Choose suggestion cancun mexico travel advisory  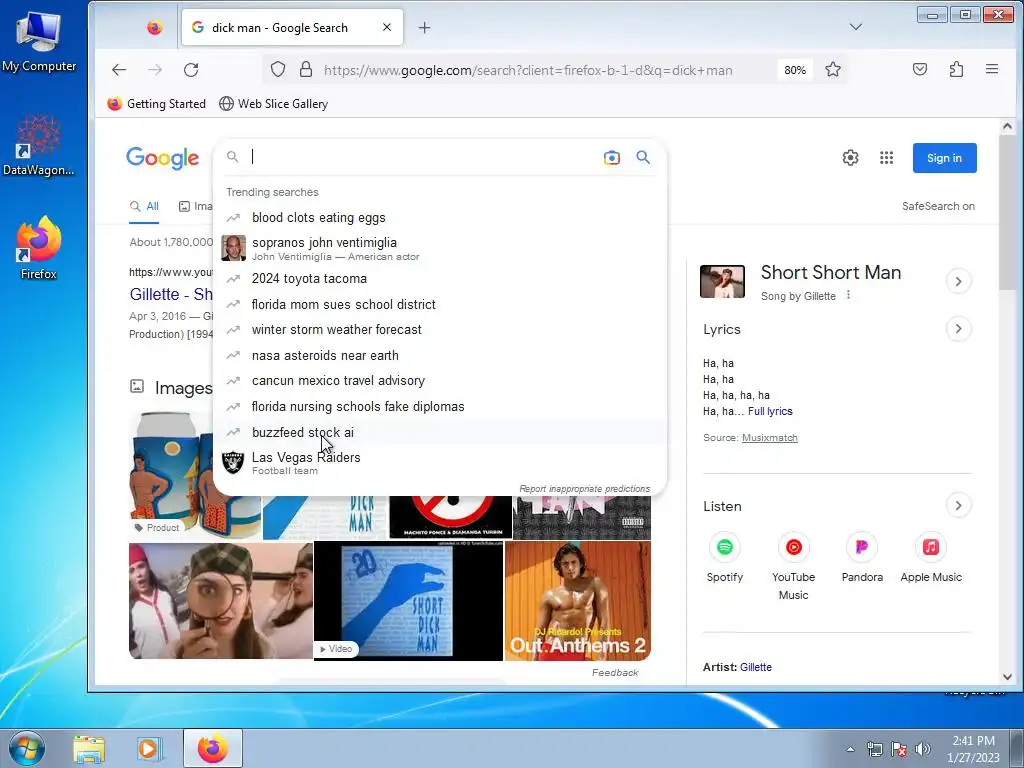[440, 381]
